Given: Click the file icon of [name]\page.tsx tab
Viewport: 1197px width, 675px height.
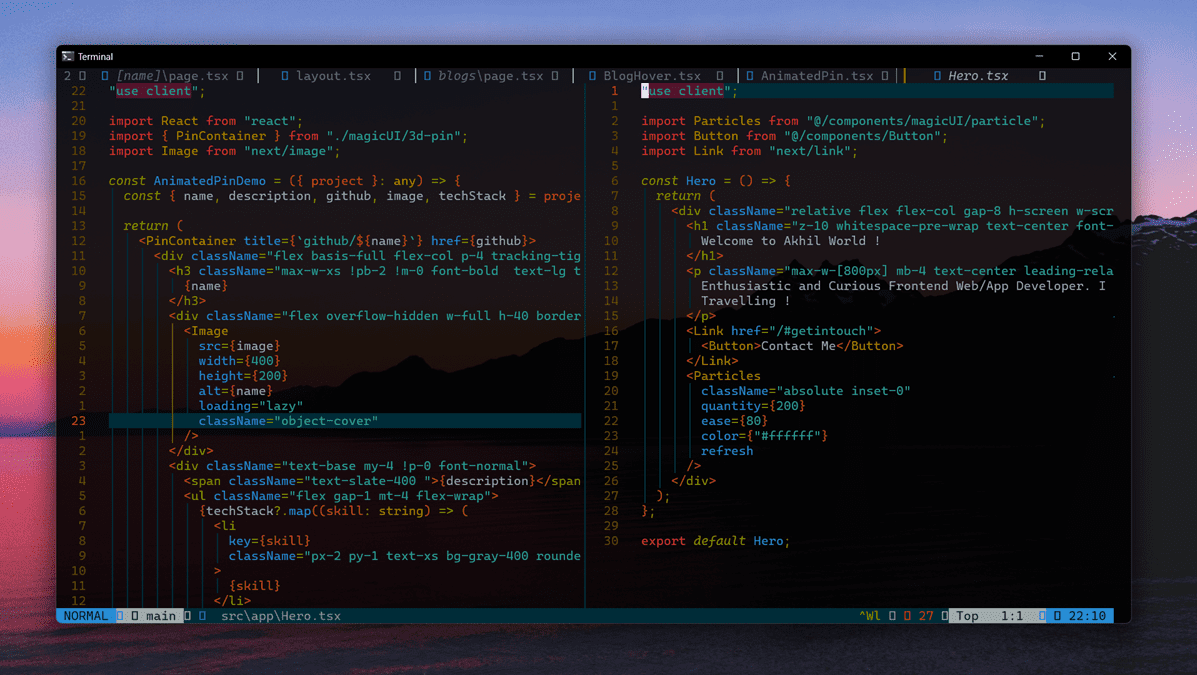Looking at the screenshot, I should click(105, 76).
